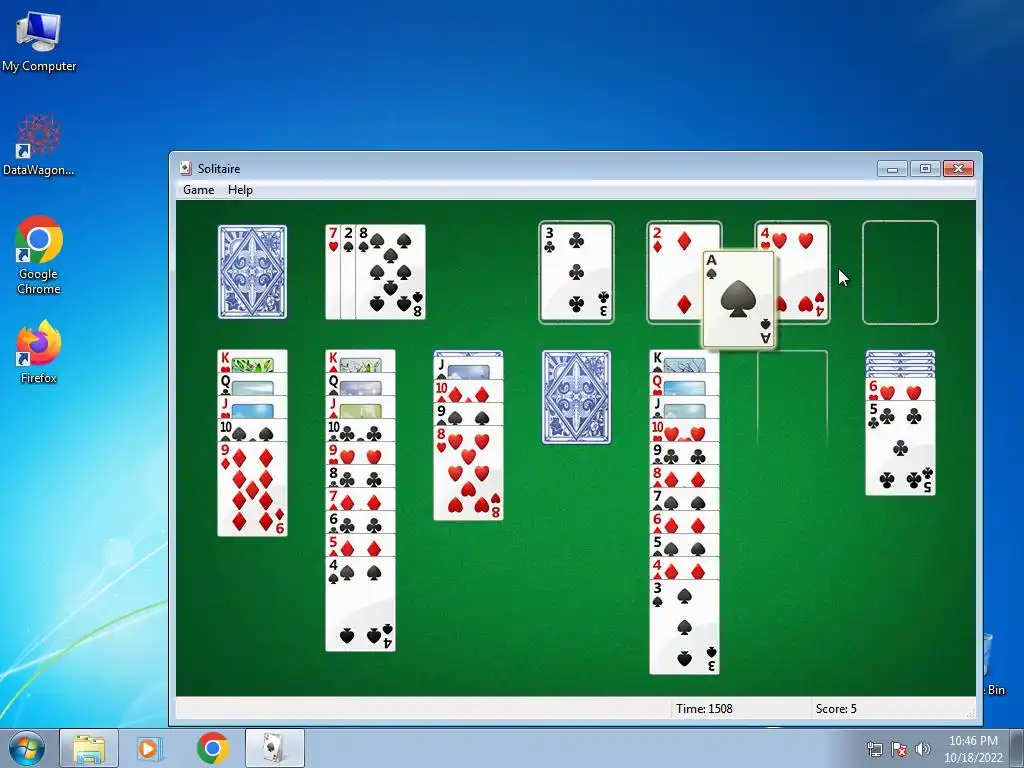Viewport: 1024px width, 768px height.
Task: Select the 9 of diamonds in first column
Action: pos(252,488)
